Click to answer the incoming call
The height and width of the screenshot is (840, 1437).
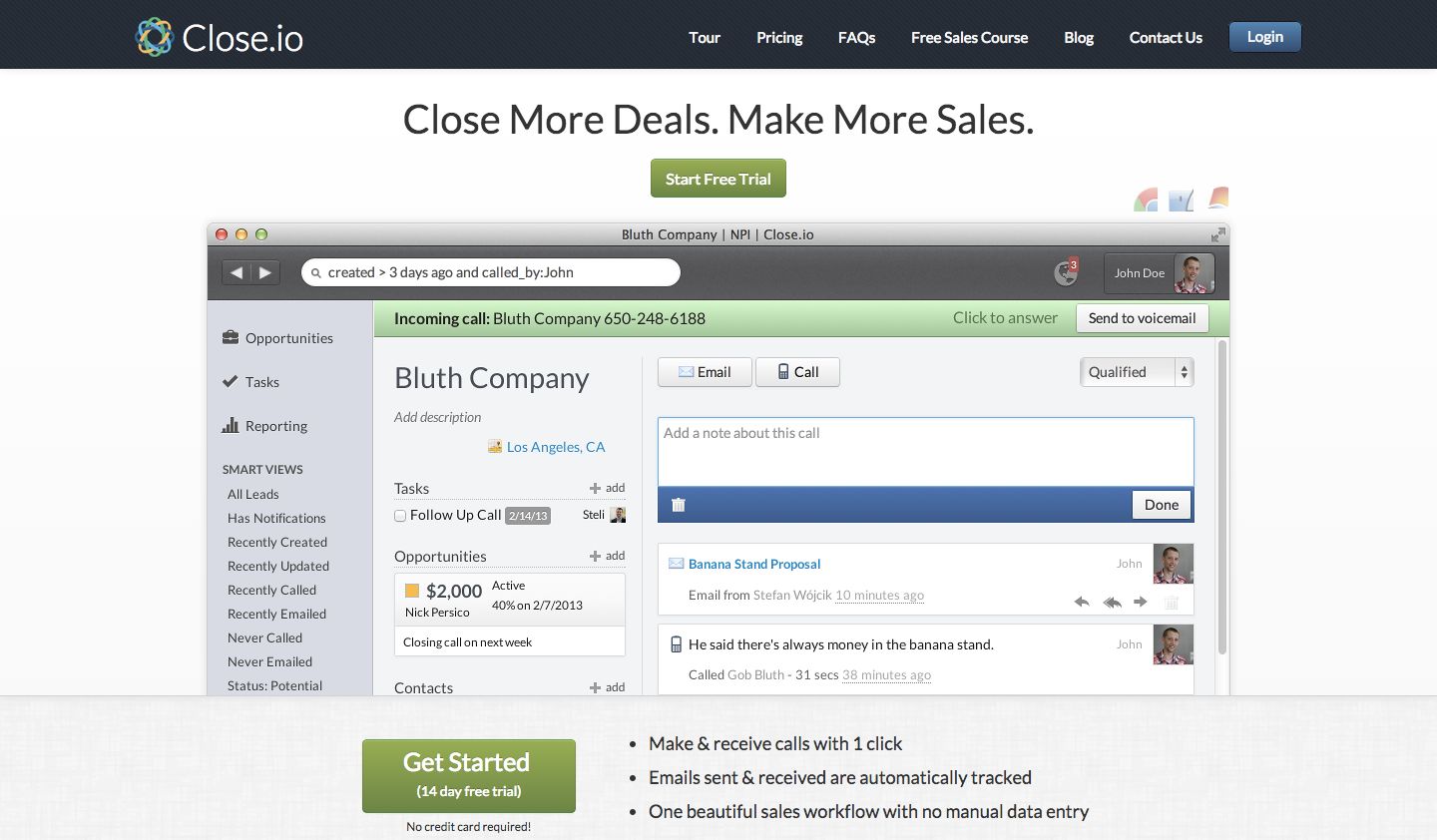pos(1005,317)
